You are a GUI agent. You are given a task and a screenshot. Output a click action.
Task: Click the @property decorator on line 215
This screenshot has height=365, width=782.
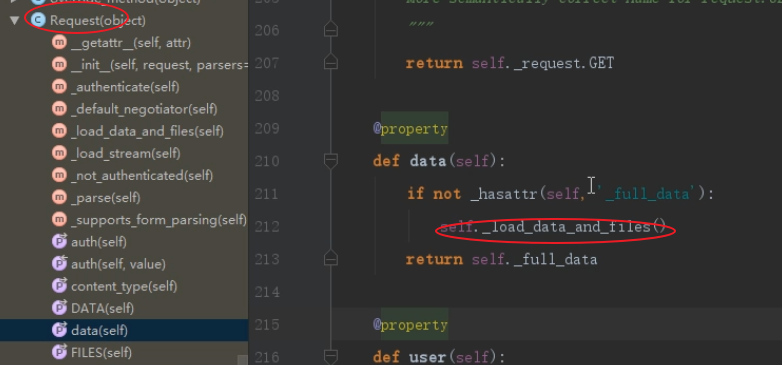[x=410, y=325]
